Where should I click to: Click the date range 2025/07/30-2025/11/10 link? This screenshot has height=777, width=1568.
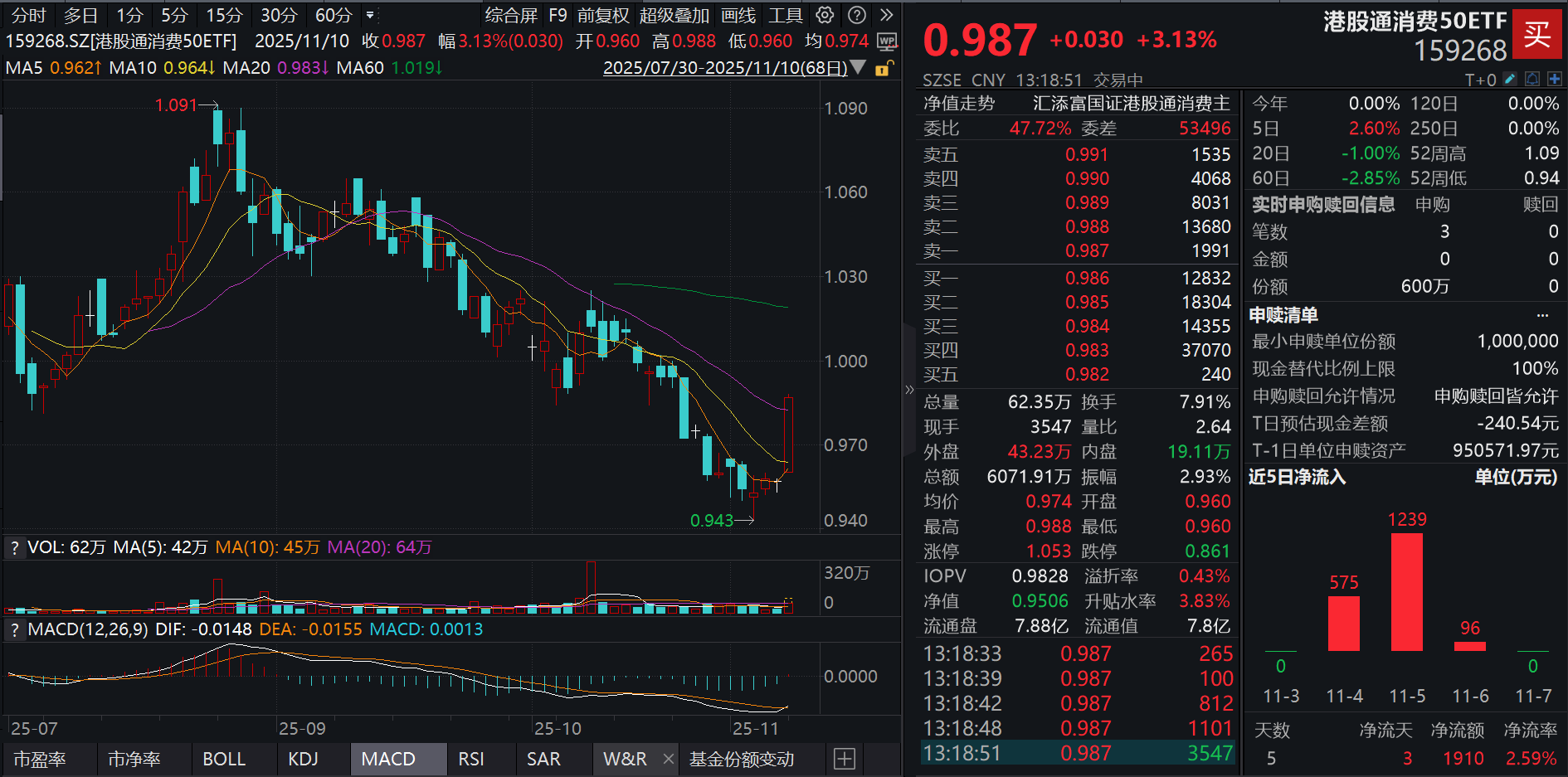[725, 68]
